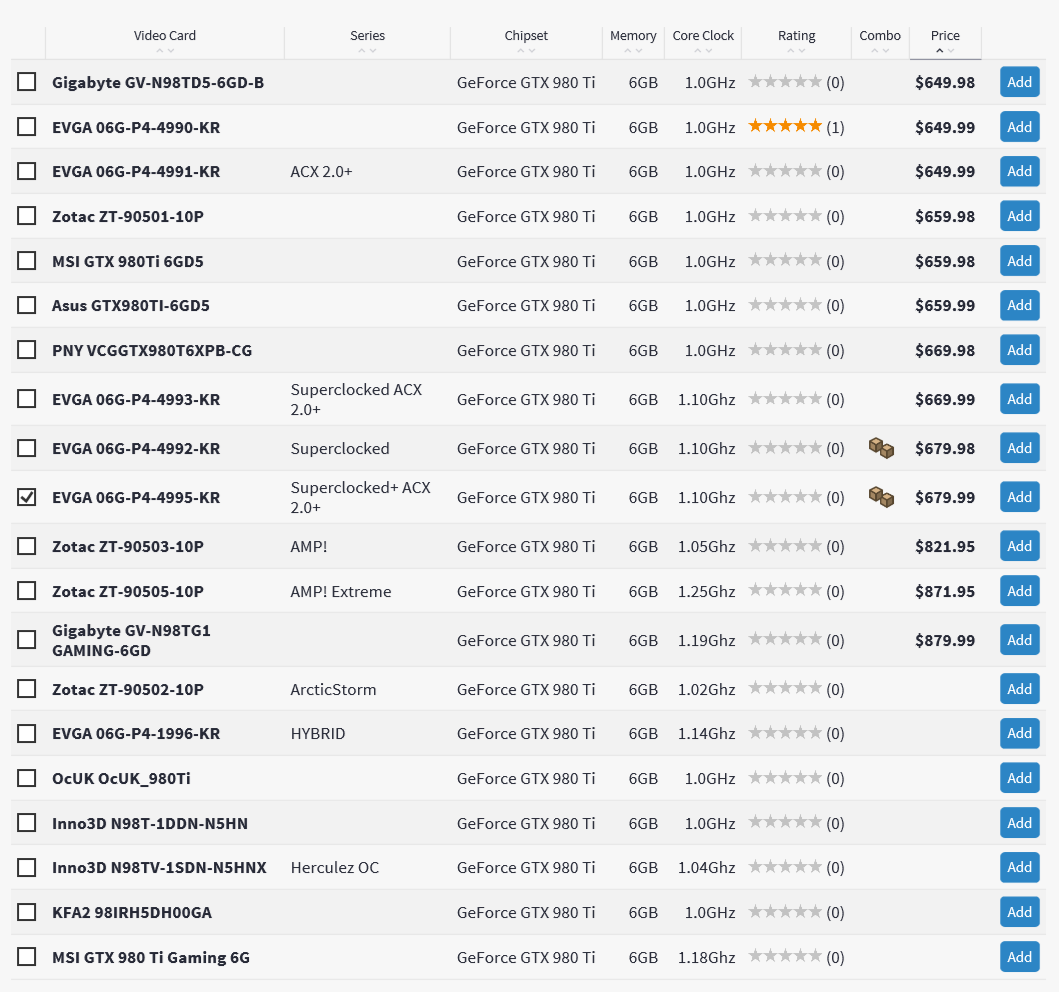The height and width of the screenshot is (992, 1059).
Task: Sort table by Memory column
Action: coord(633,36)
